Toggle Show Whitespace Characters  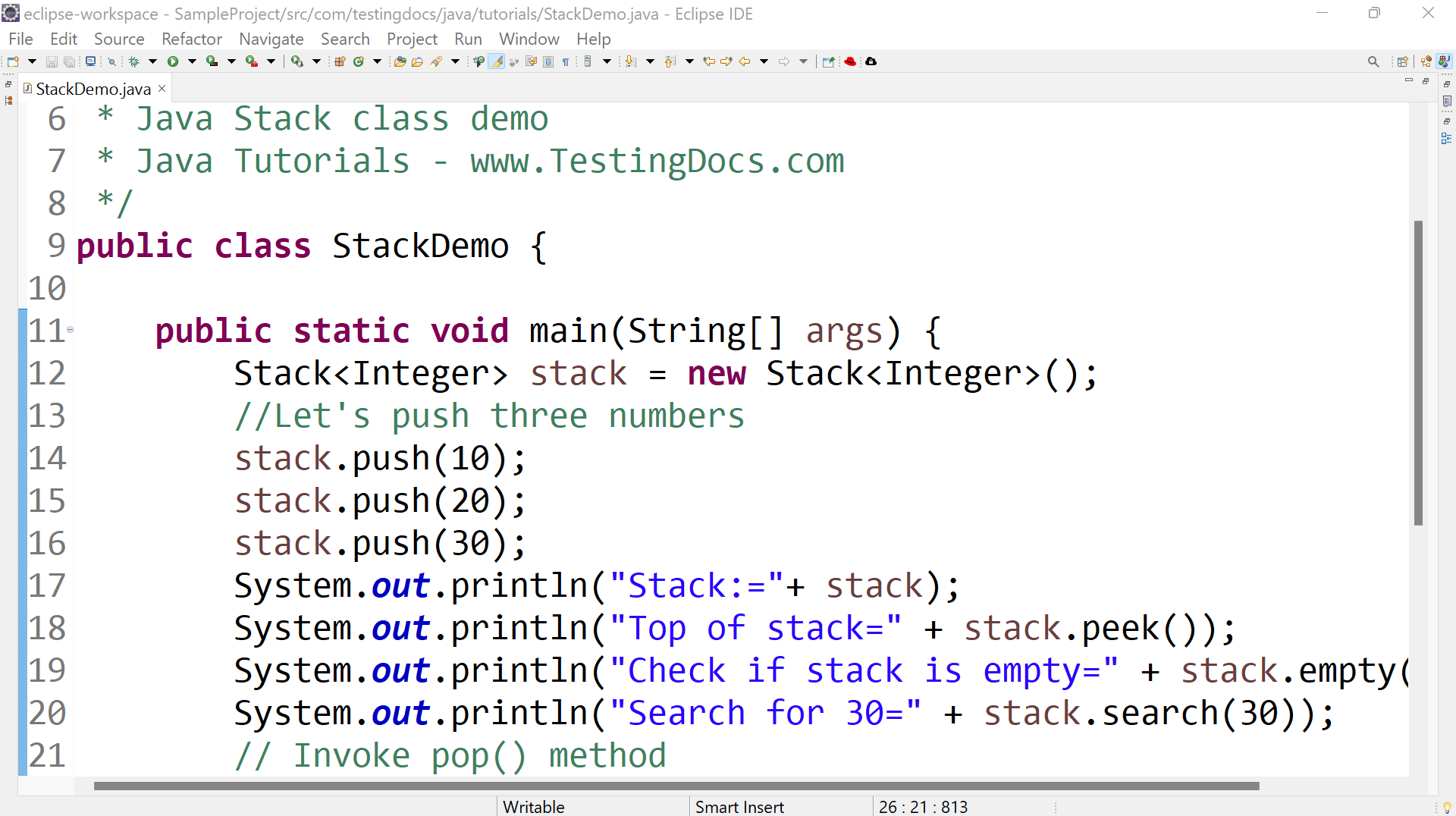[x=566, y=61]
